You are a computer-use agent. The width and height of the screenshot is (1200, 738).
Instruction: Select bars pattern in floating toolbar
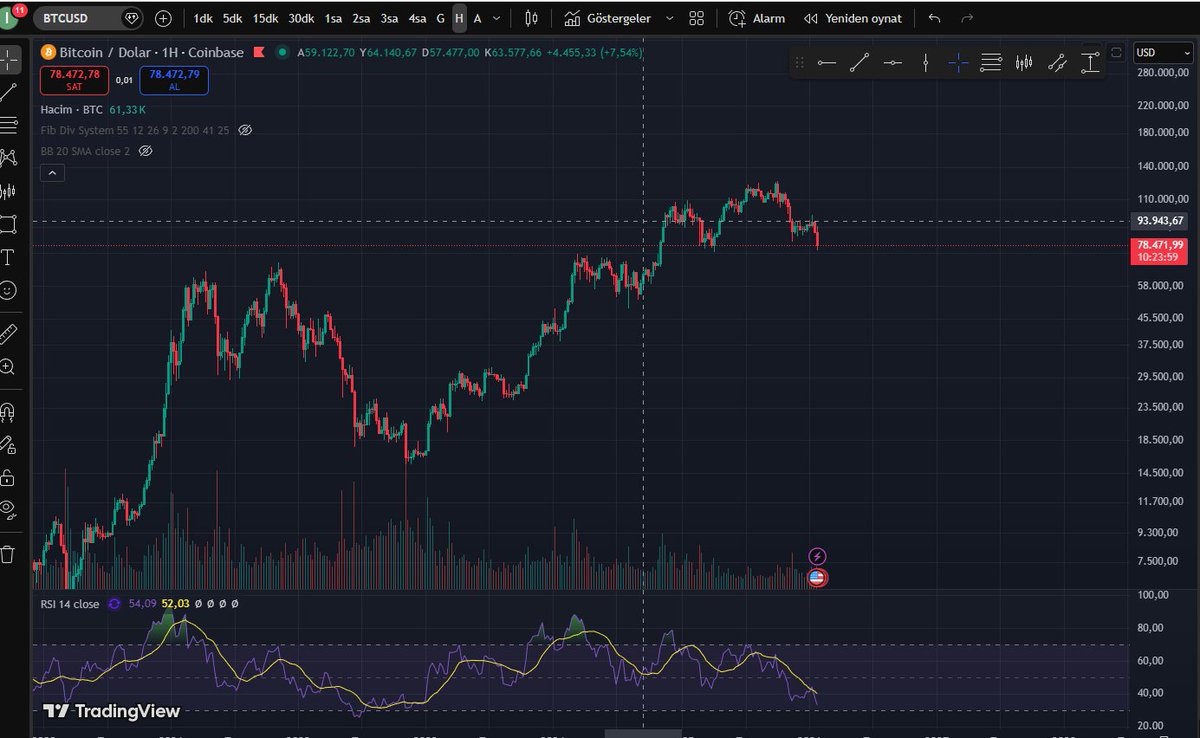click(x=1023, y=63)
